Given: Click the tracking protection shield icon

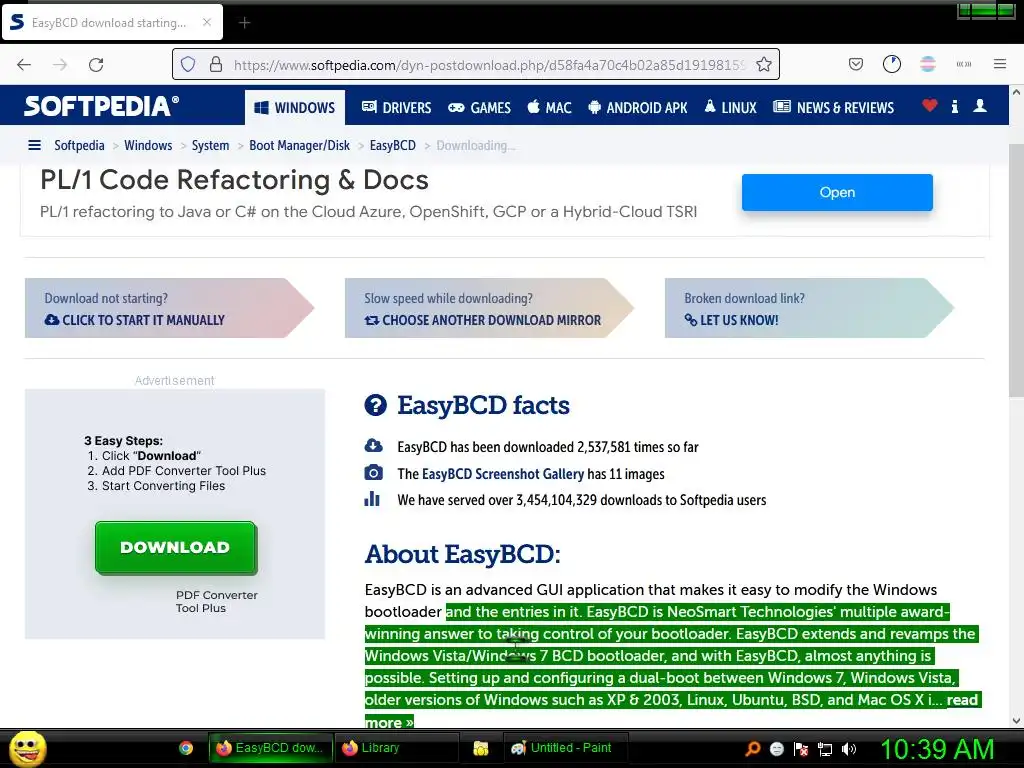Looking at the screenshot, I should click(188, 65).
